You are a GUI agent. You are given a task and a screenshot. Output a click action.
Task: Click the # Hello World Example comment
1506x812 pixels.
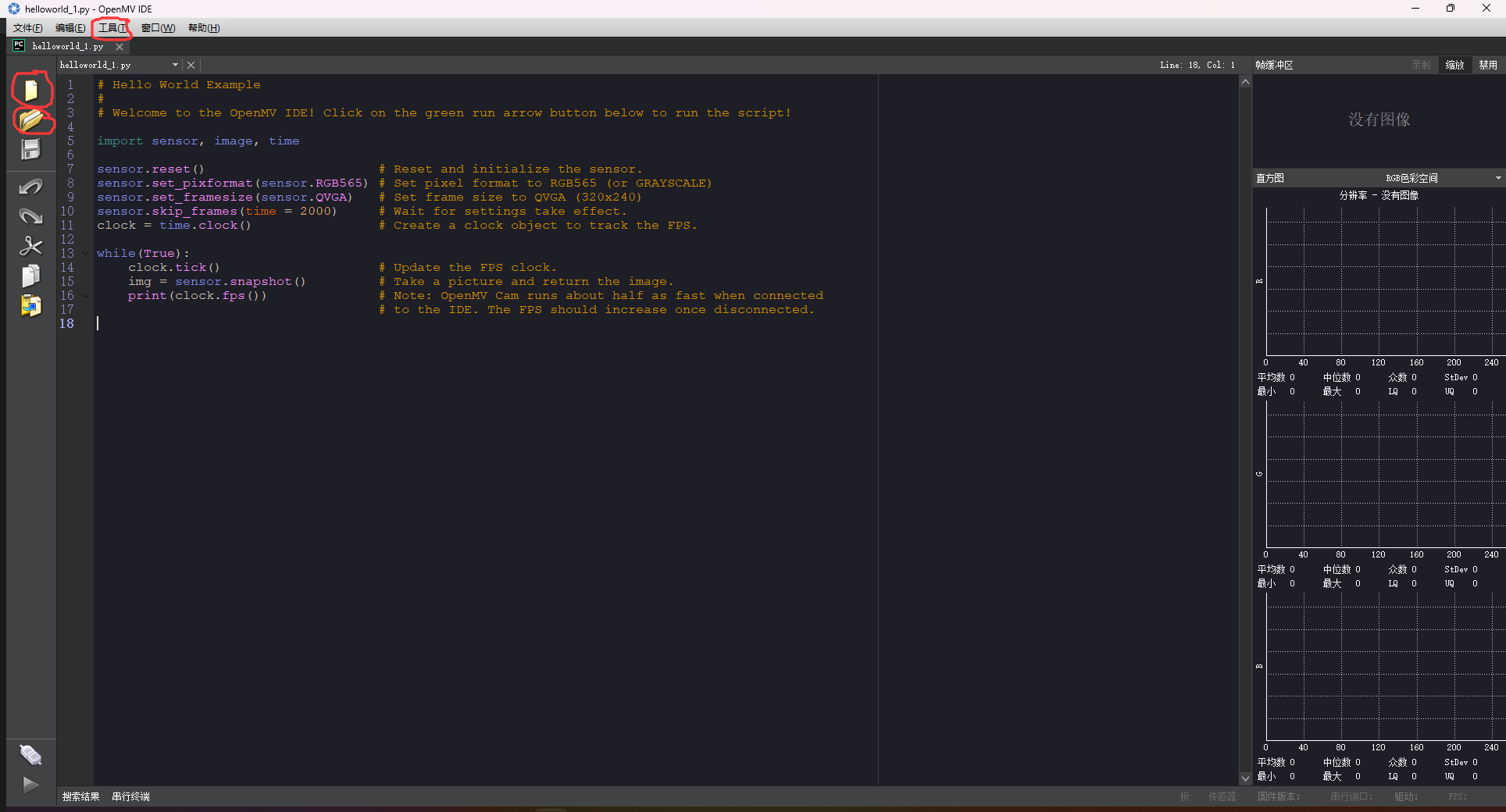pos(179,84)
